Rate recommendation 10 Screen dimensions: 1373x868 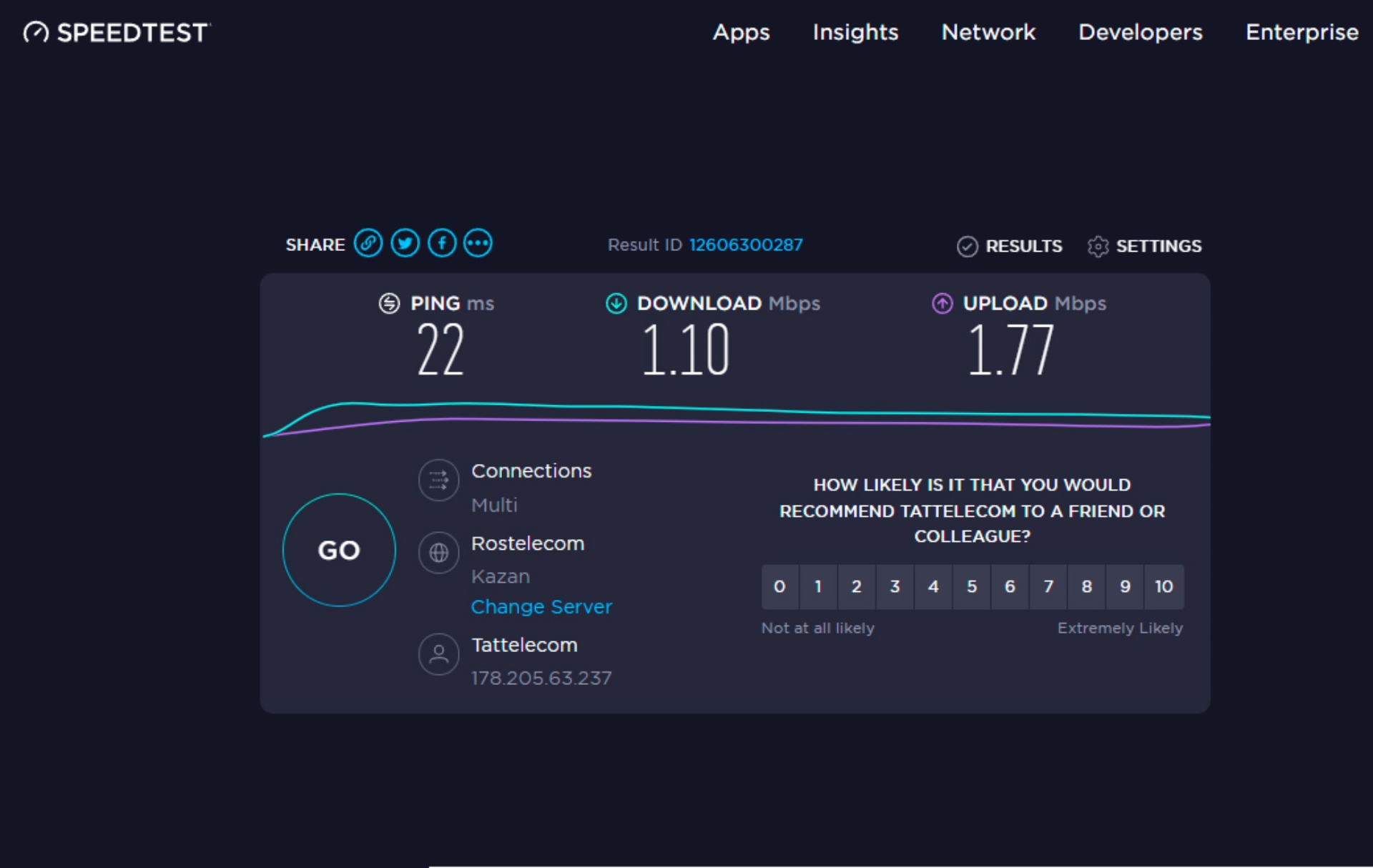click(1164, 586)
